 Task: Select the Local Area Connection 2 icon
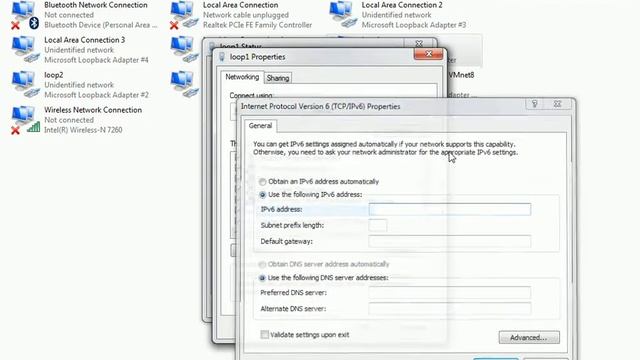pos(343,15)
